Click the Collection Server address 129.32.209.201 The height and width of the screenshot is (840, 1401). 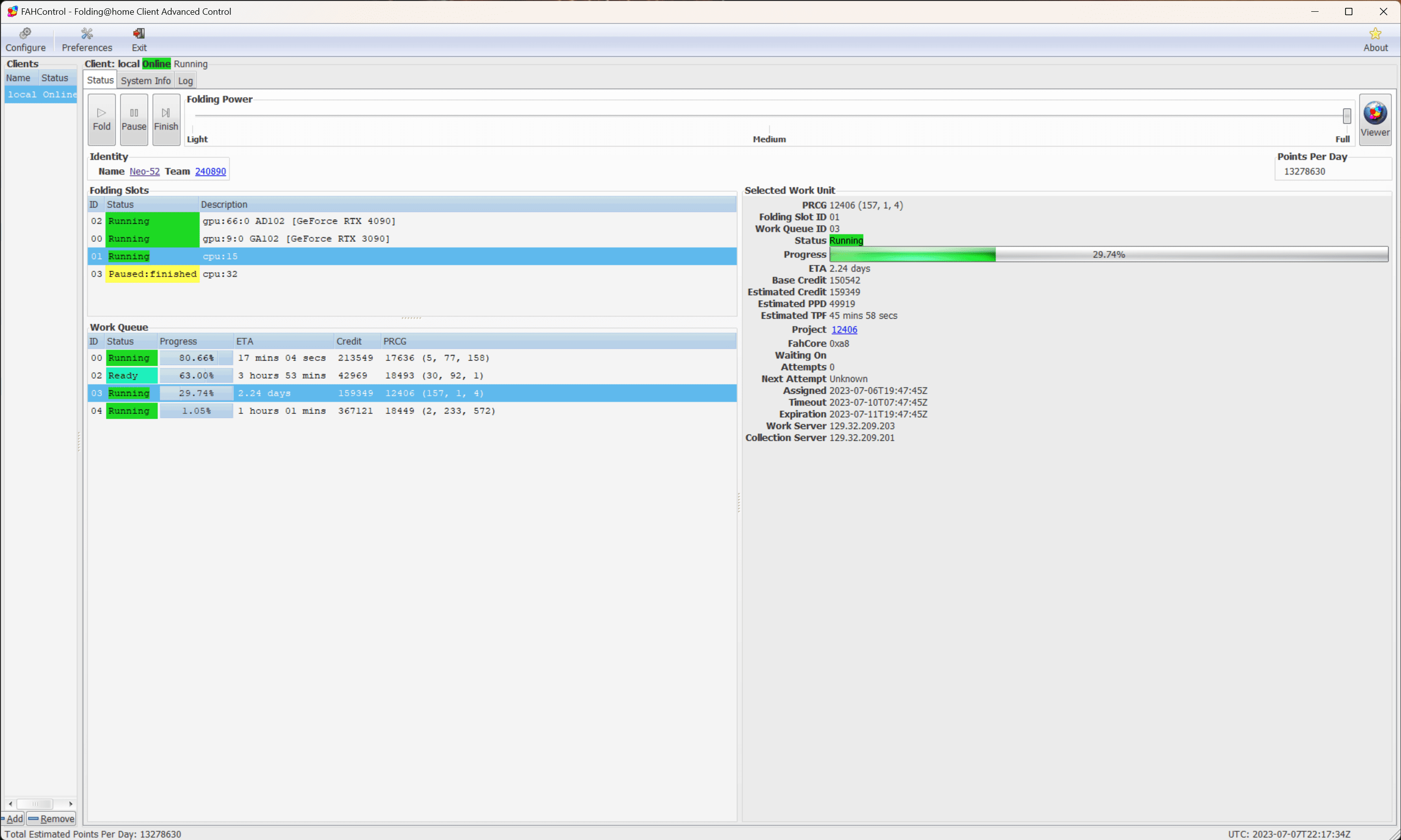tap(861, 437)
